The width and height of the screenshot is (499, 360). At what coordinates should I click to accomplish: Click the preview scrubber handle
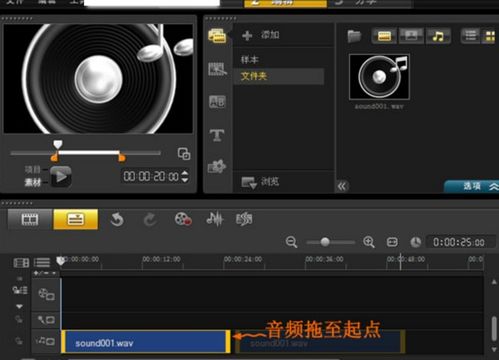coord(58,144)
